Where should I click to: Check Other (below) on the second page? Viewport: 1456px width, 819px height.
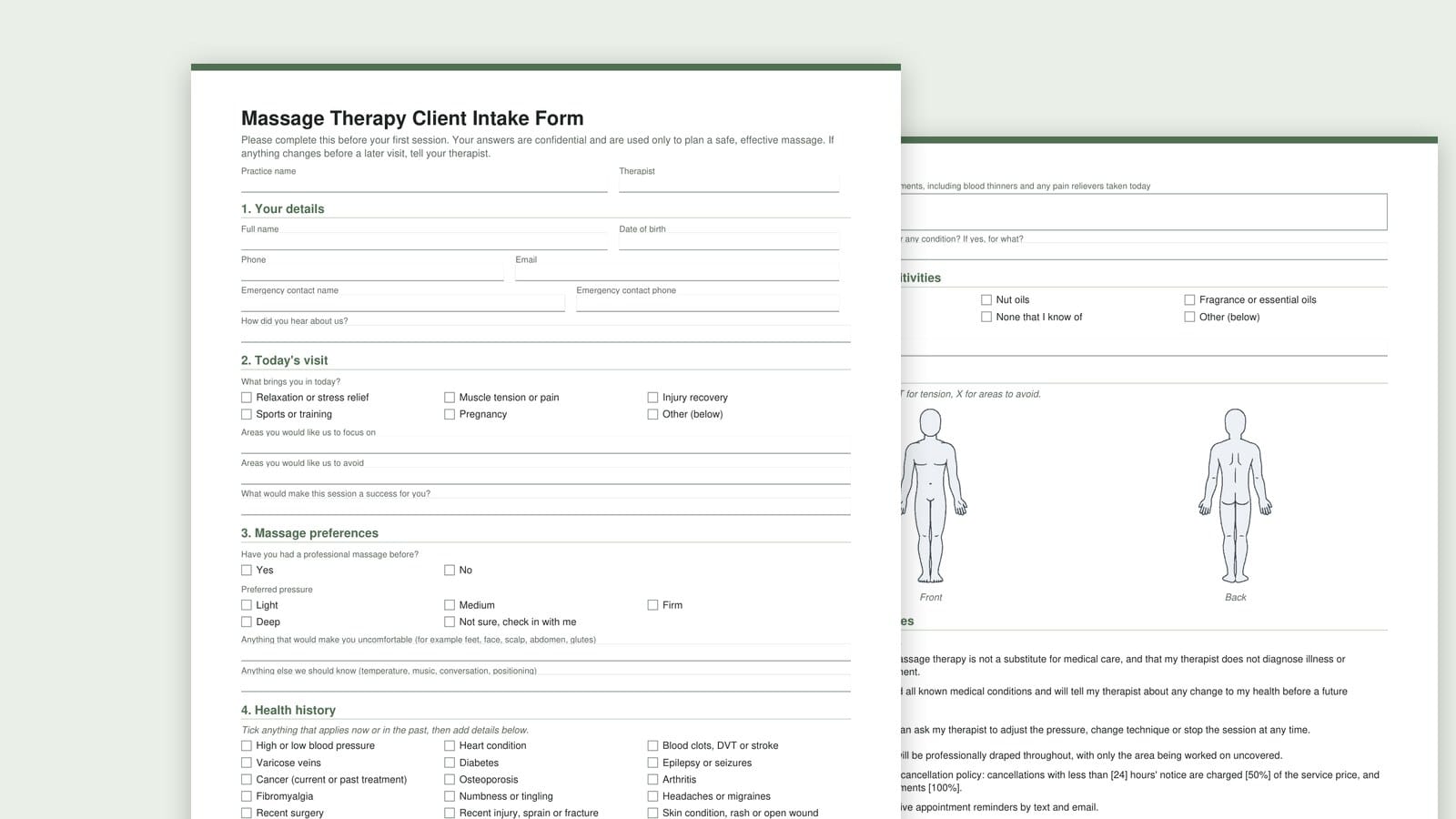tap(1189, 317)
